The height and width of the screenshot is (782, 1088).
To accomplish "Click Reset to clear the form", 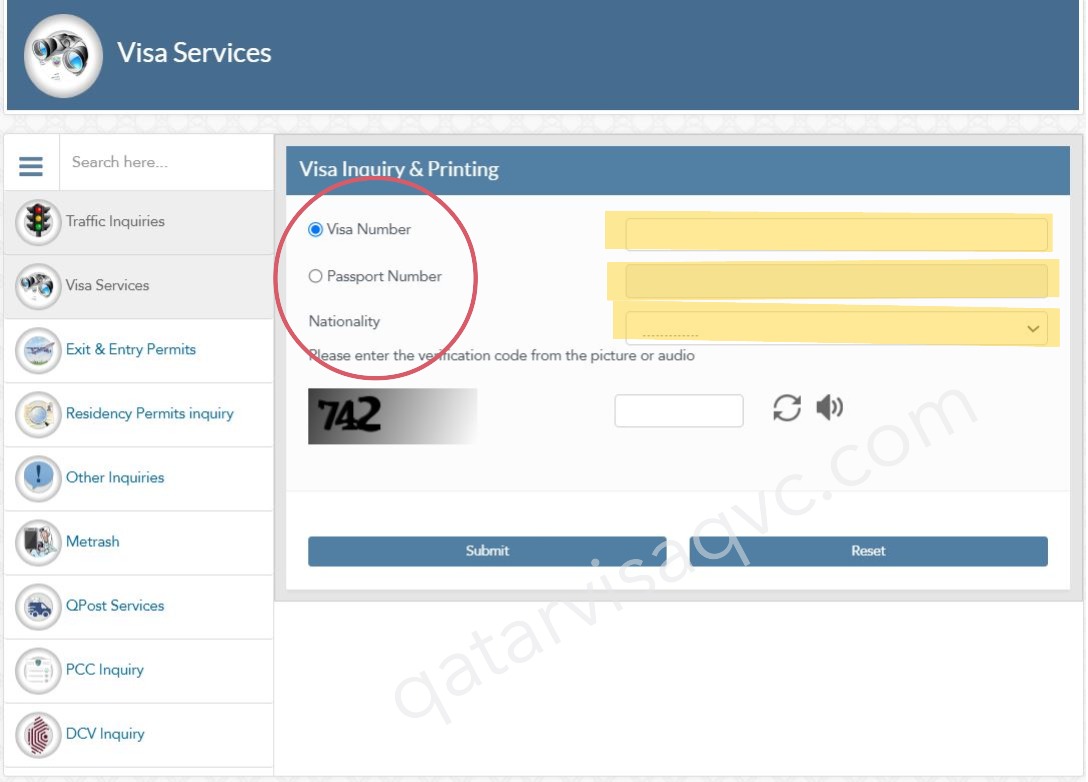I will point(868,550).
